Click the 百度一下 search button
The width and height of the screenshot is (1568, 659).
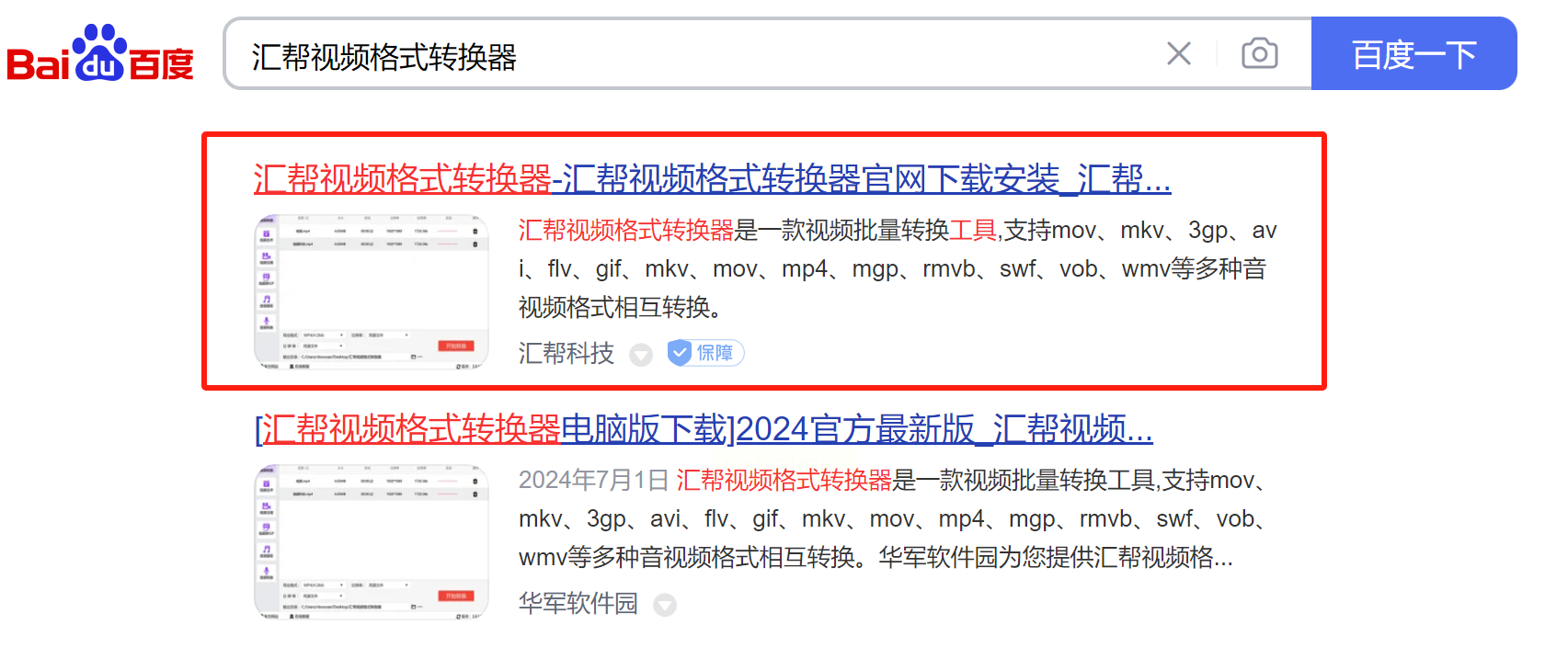[1413, 53]
